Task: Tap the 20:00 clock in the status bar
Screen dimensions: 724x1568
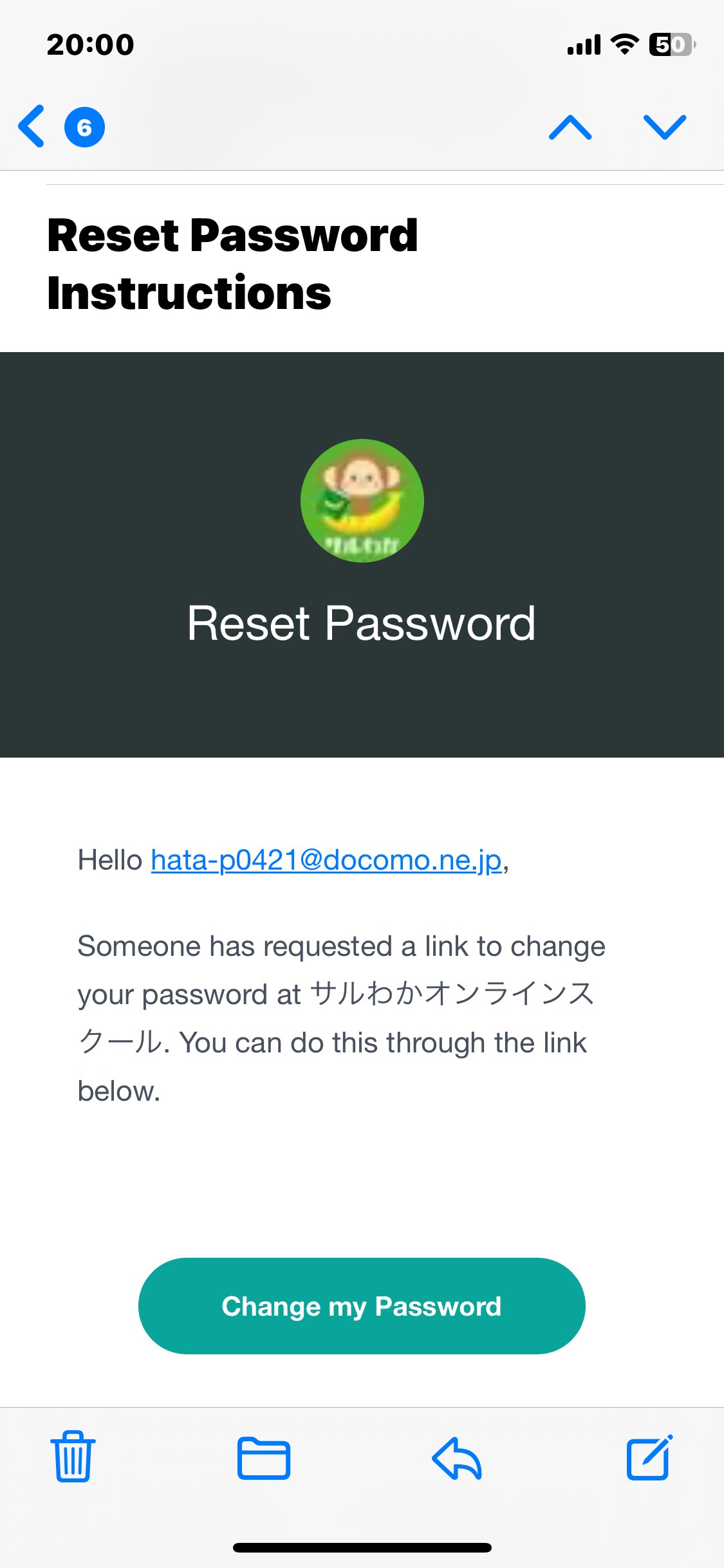Action: point(90,44)
